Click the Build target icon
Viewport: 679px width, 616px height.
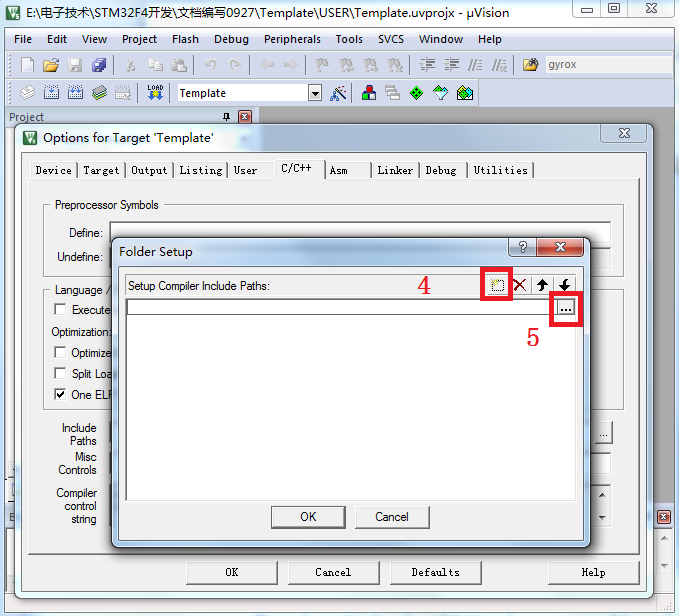52,93
